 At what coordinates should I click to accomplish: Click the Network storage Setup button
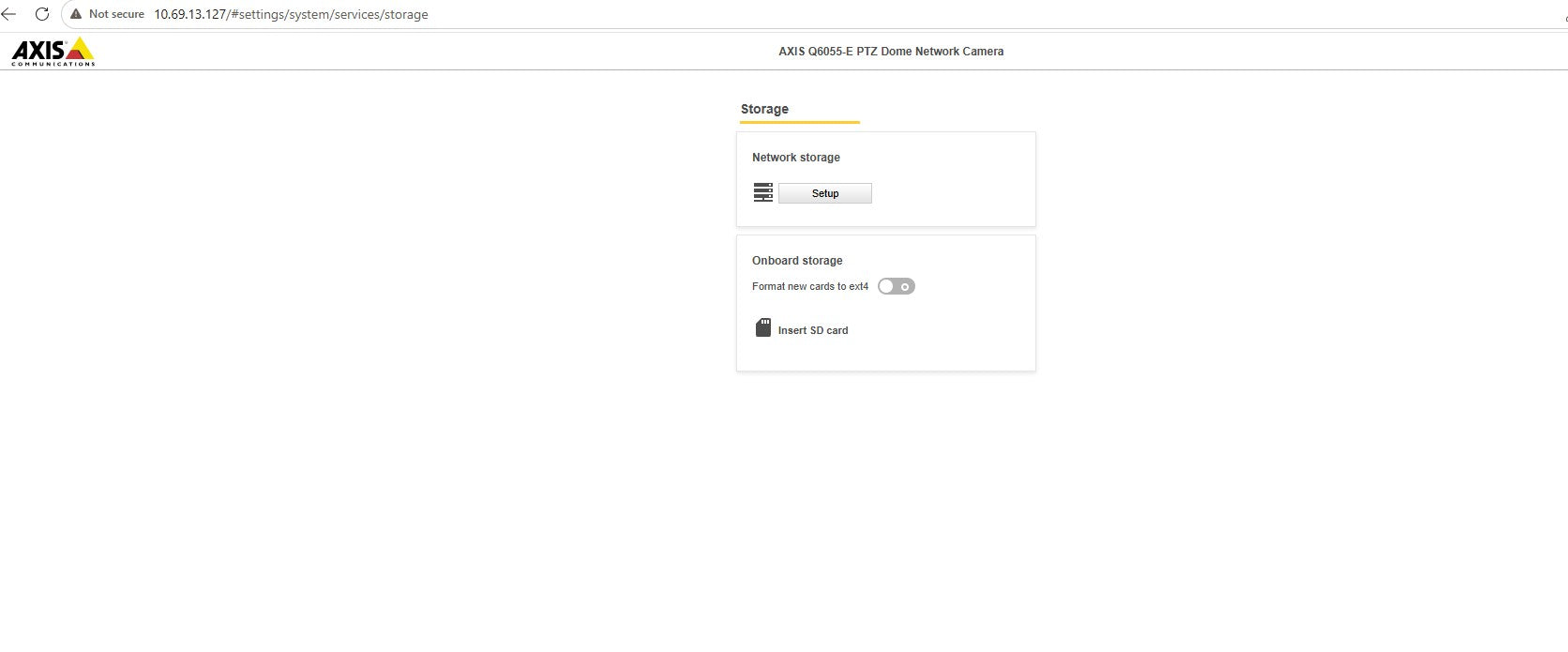pyautogui.click(x=825, y=193)
